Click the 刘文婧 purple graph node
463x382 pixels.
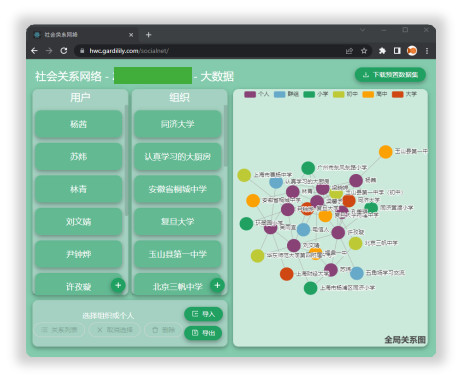pos(294,245)
